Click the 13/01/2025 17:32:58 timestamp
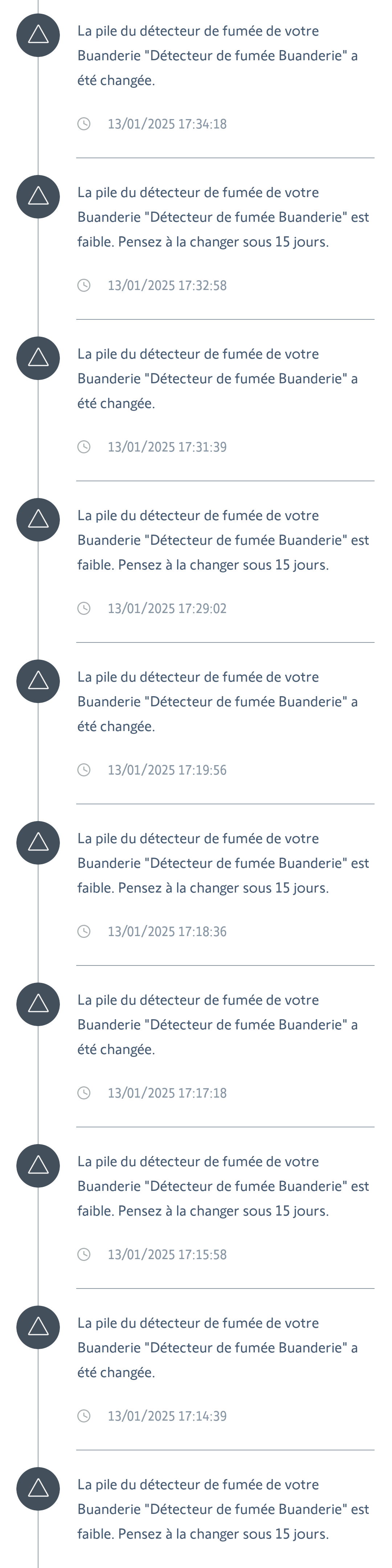This screenshot has width=392, height=1568. (x=167, y=286)
